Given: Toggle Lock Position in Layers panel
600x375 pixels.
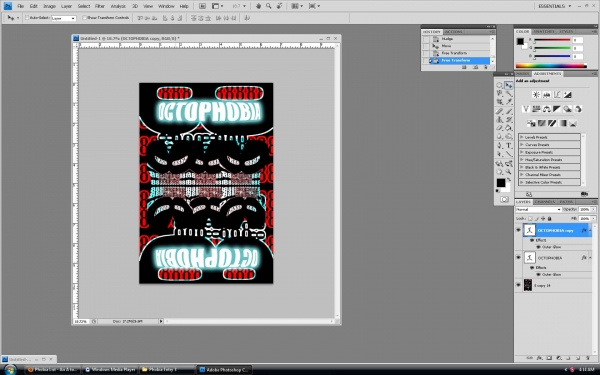Looking at the screenshot, I should [x=543, y=218].
